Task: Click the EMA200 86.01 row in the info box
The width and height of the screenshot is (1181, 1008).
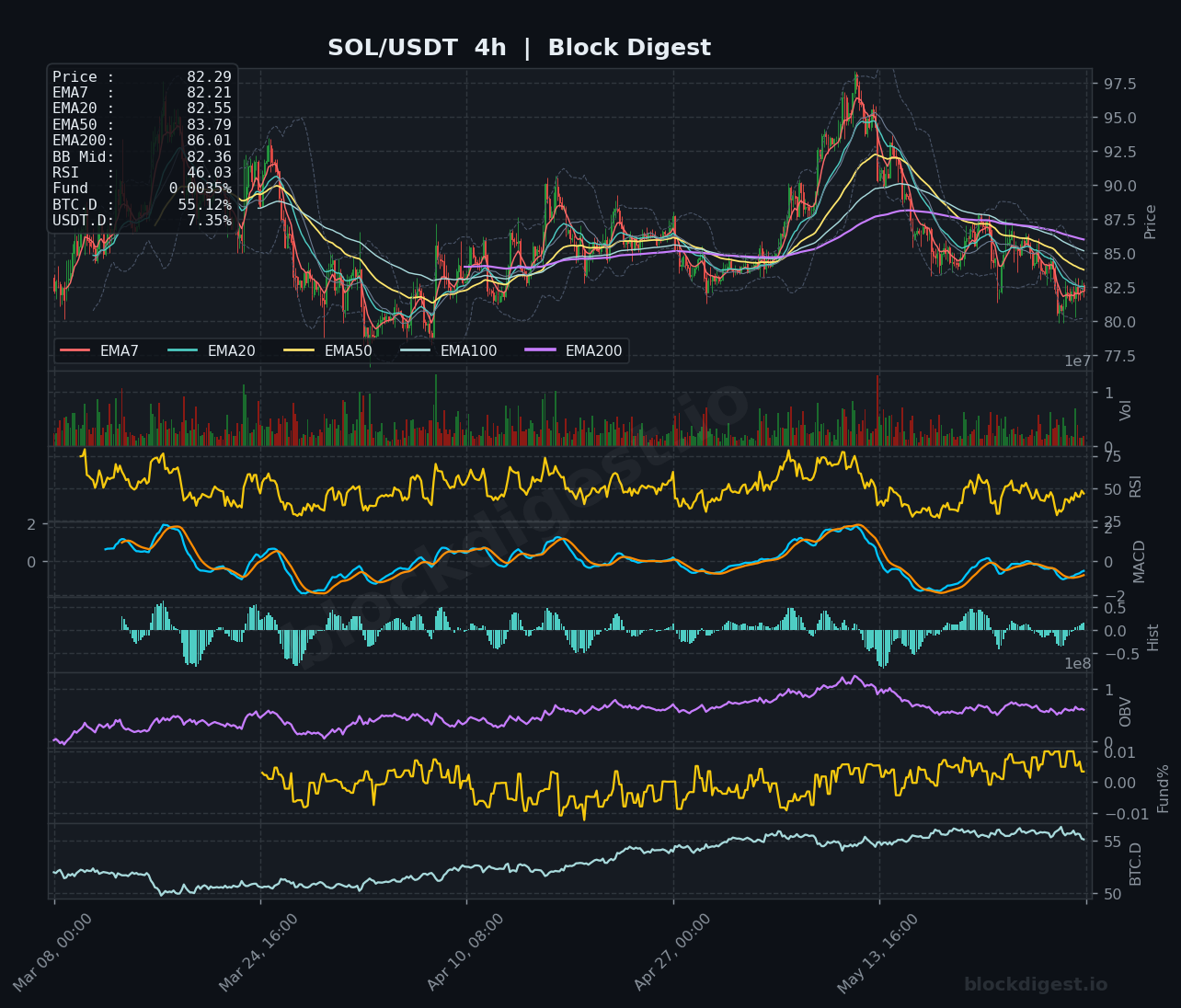Action: [142, 141]
